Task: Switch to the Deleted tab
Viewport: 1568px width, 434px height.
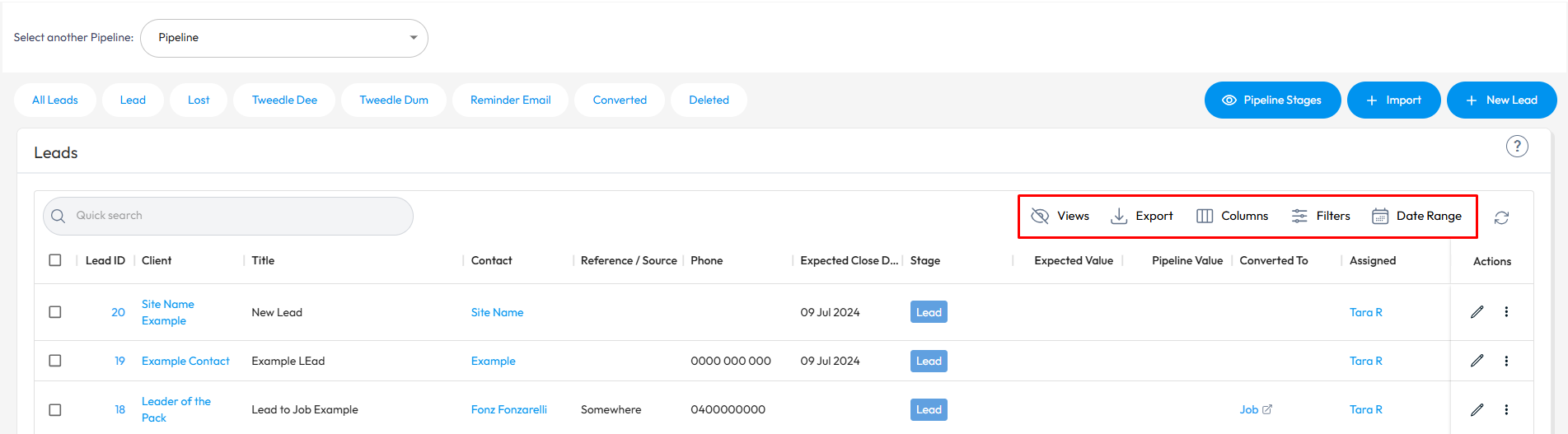Action: pos(709,100)
